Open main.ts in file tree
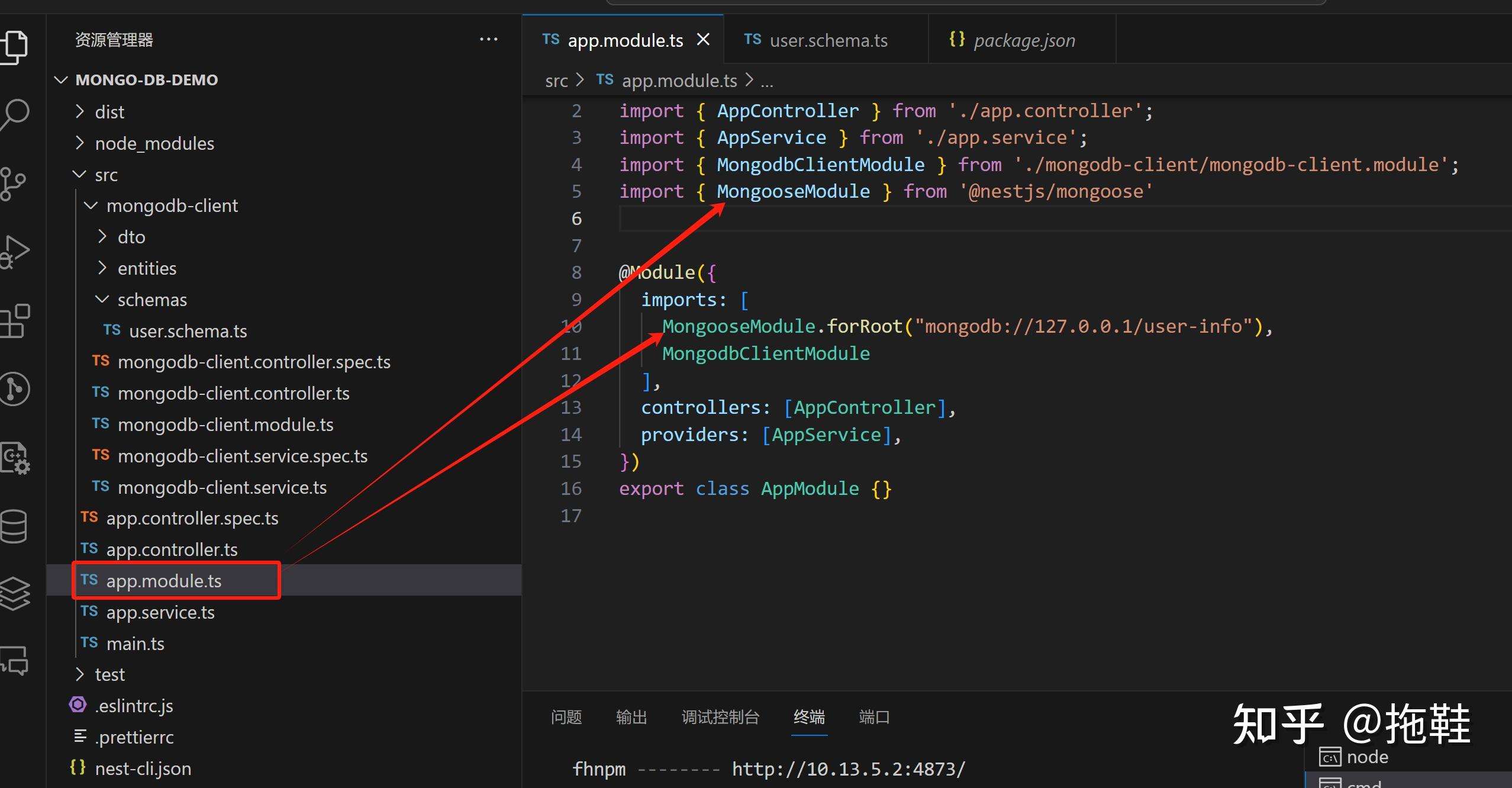1512x788 pixels. coord(135,644)
